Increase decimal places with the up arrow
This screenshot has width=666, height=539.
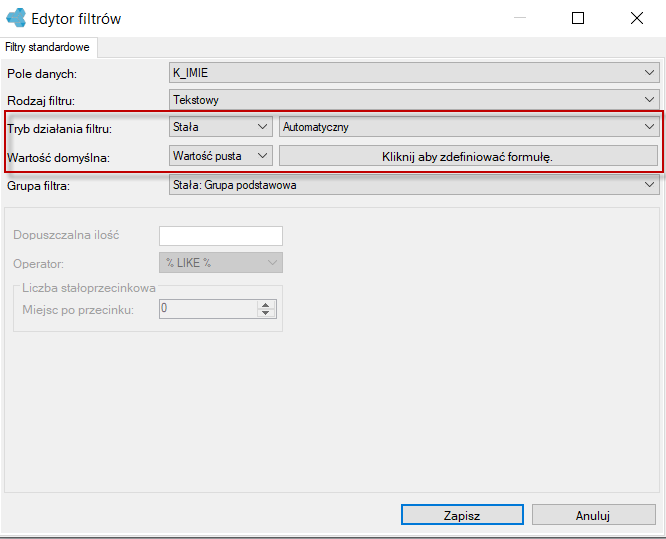[266, 305]
